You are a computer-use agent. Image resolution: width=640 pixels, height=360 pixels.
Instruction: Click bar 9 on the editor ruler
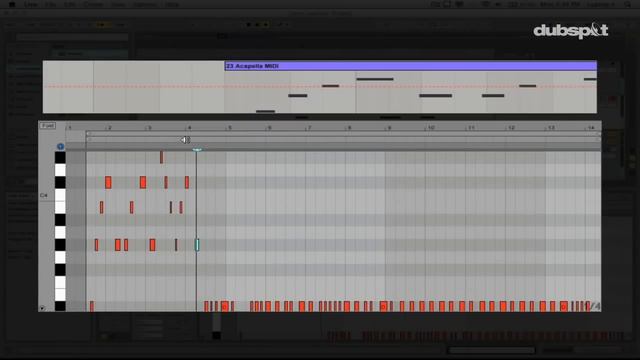(x=389, y=128)
